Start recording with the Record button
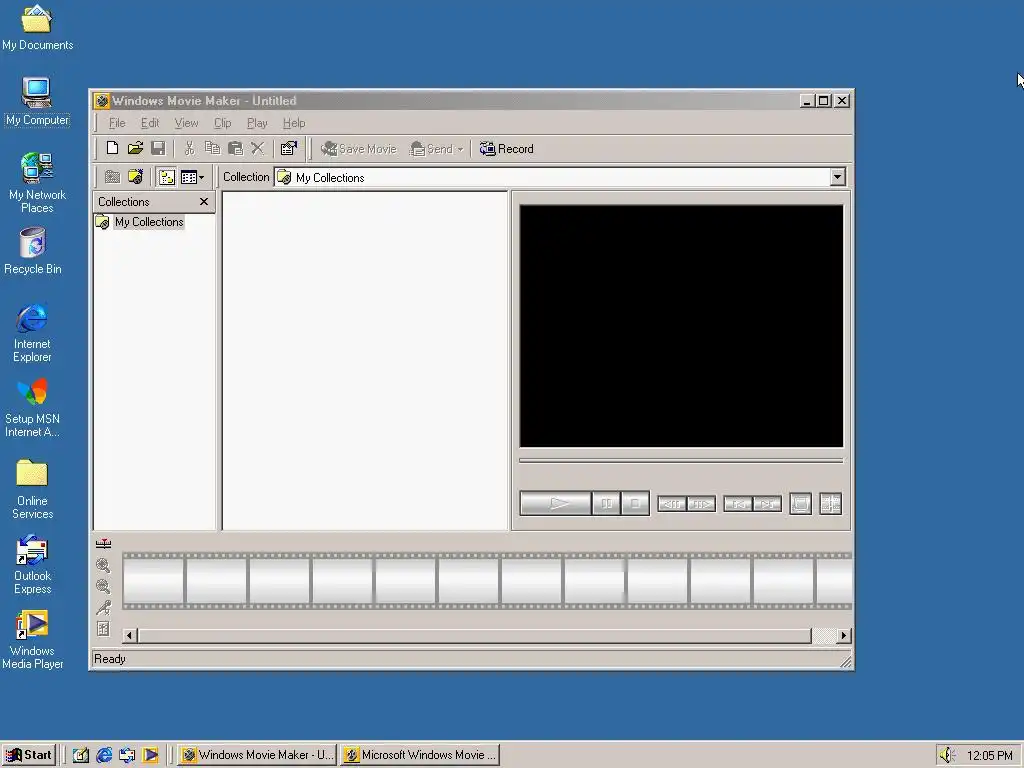 [507, 149]
